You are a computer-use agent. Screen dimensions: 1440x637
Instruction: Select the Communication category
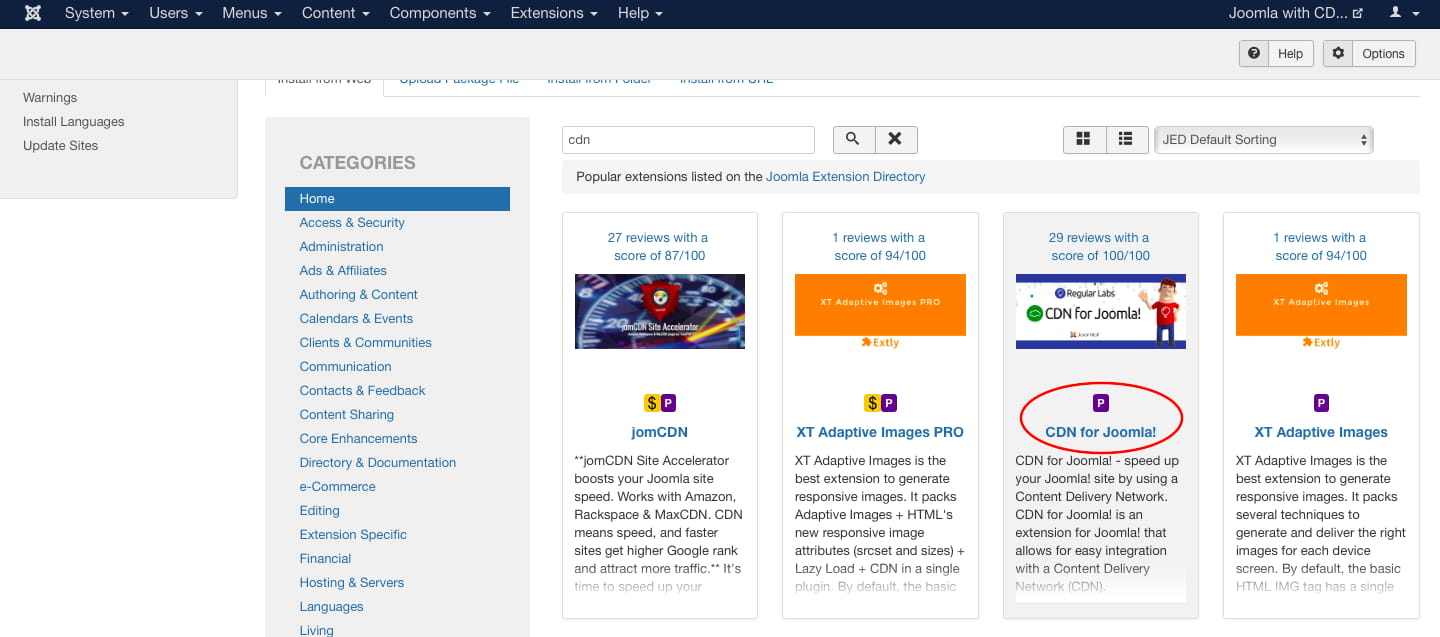coord(345,366)
